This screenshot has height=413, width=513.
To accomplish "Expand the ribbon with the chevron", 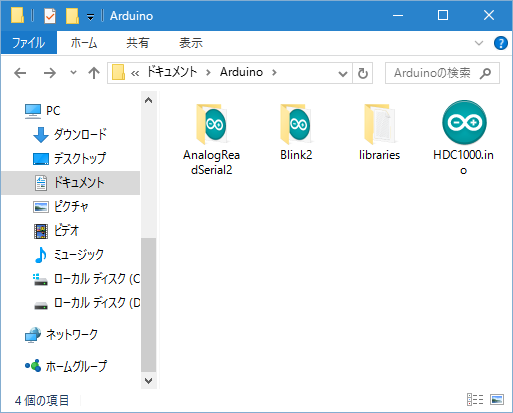I will click(x=479, y=43).
